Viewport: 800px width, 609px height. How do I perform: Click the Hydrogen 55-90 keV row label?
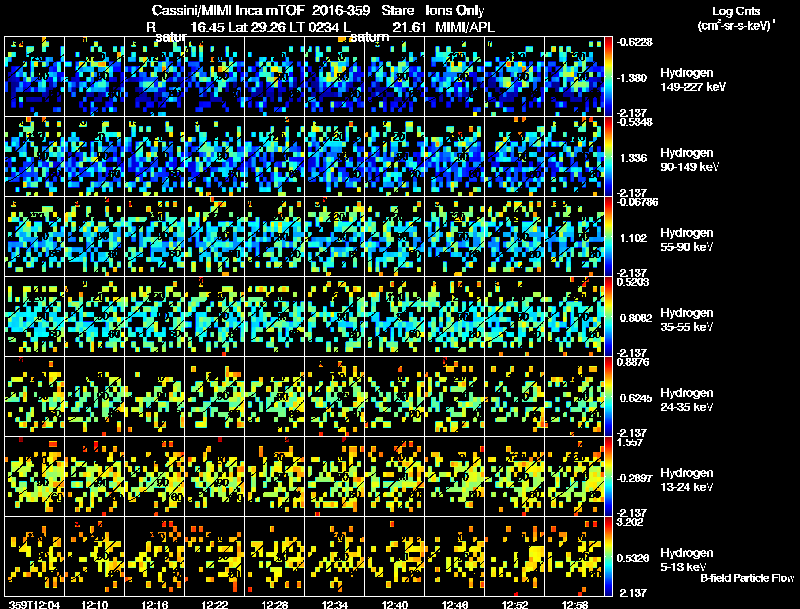click(687, 240)
